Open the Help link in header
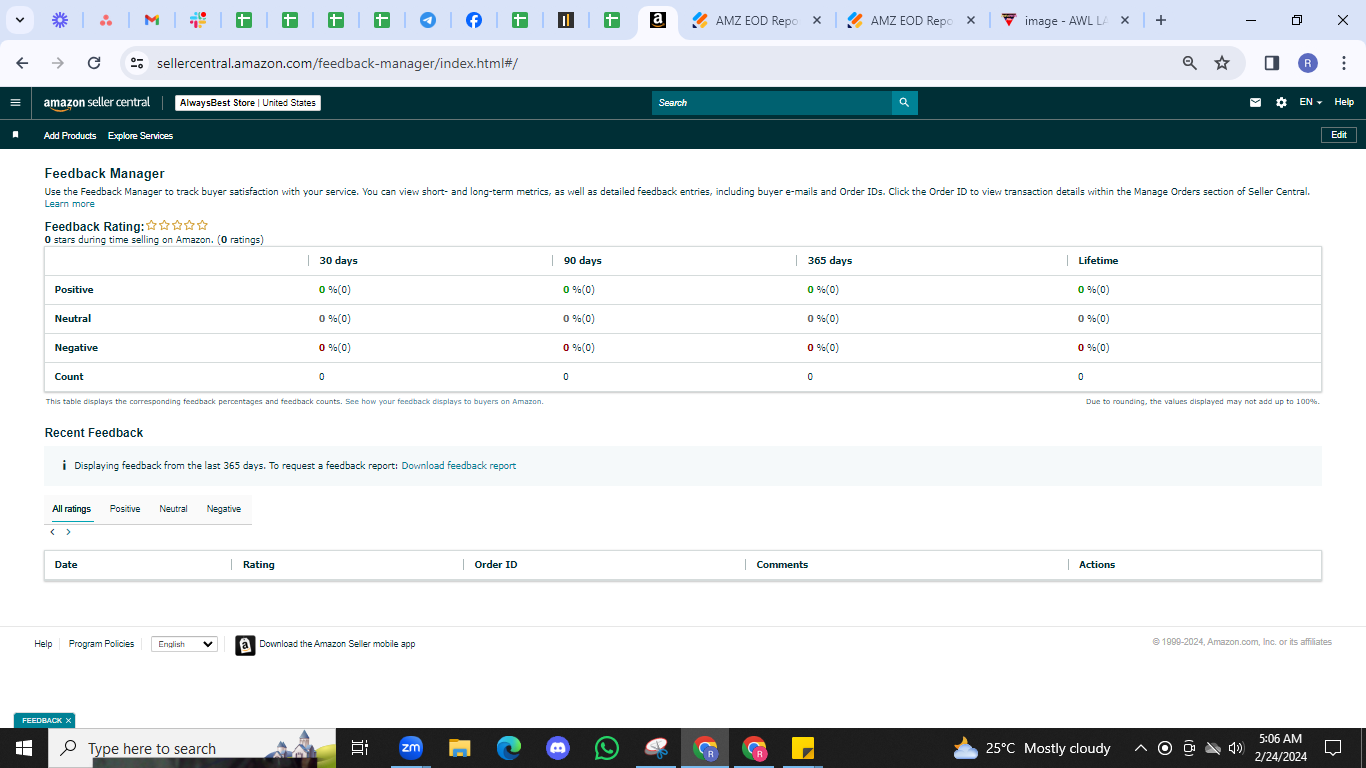This screenshot has height=768, width=1366. (1344, 102)
